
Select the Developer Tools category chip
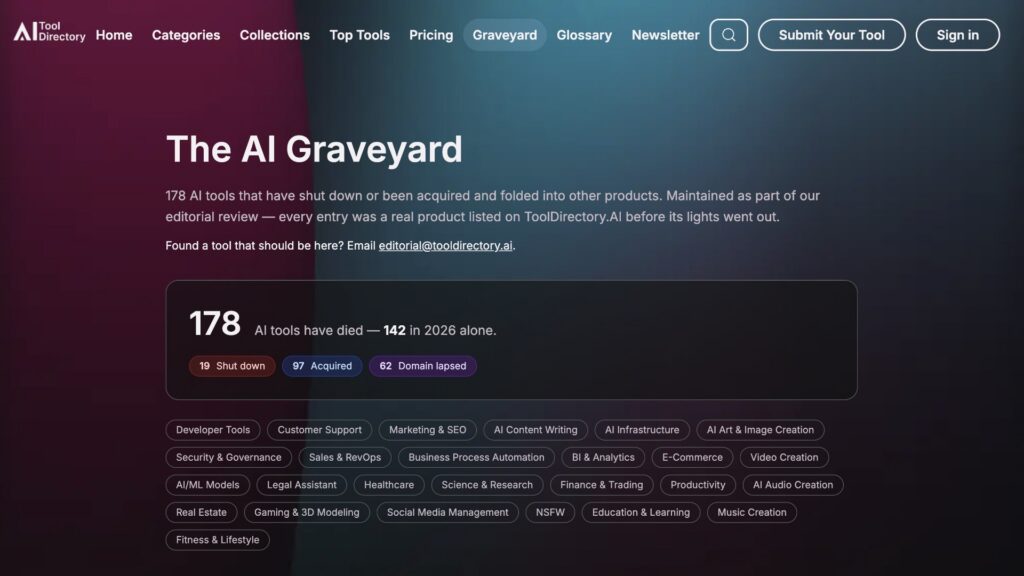(213, 430)
